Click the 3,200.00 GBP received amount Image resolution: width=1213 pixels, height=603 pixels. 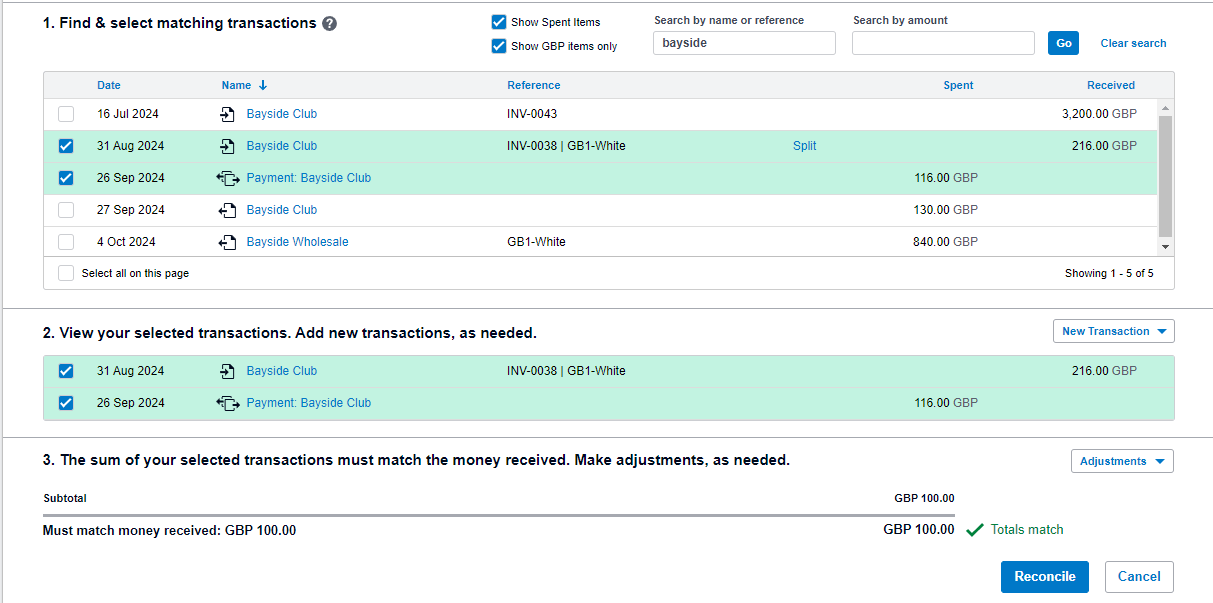pos(1099,114)
